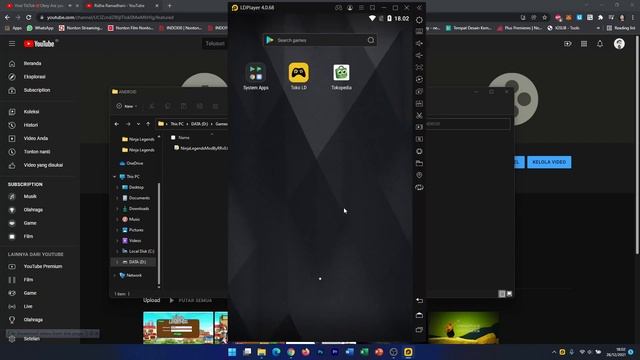The image size is (640, 360).
Task: Click magnifier icon in Search games bar
Action: click(371, 40)
